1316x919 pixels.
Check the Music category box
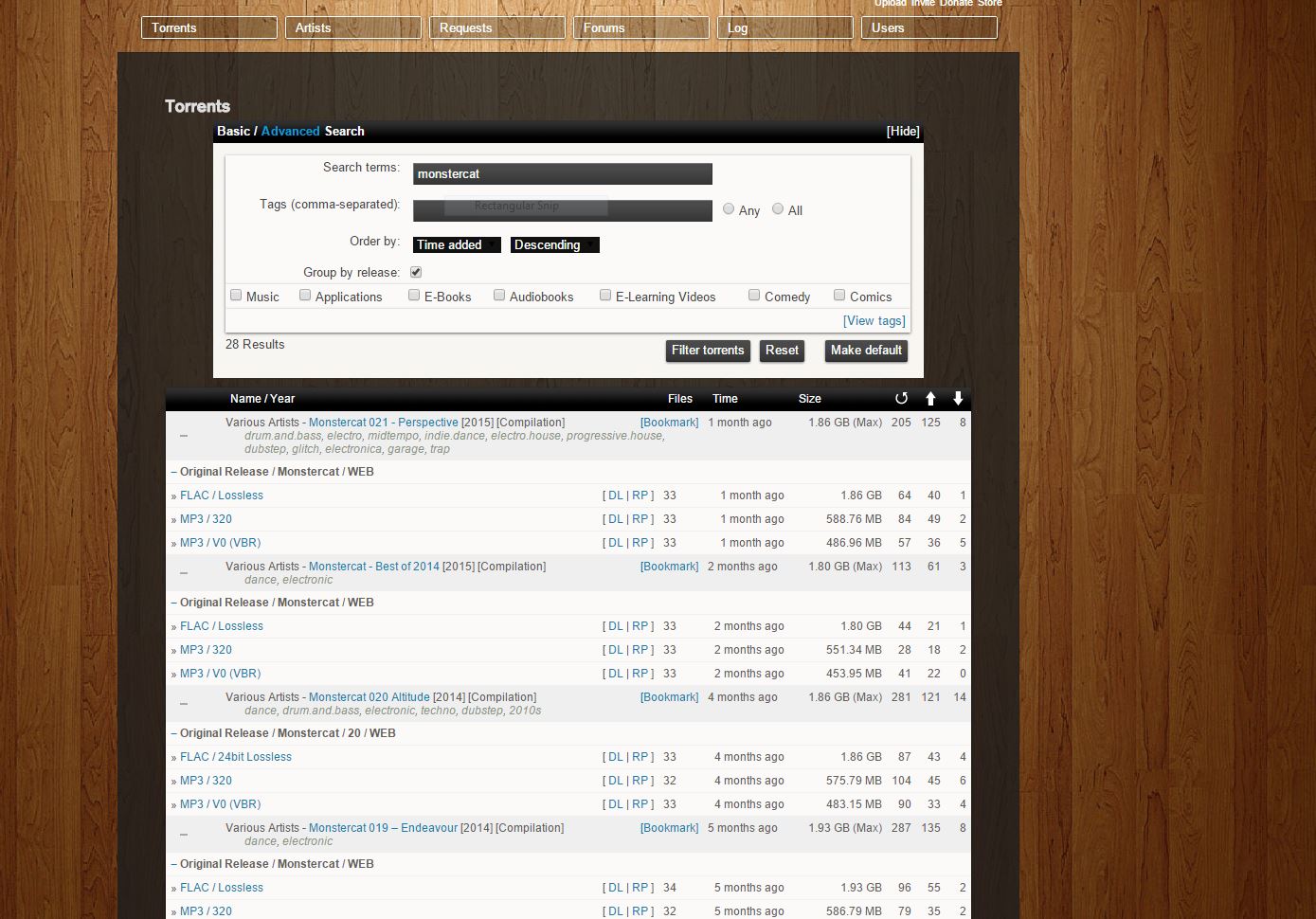pyautogui.click(x=236, y=295)
